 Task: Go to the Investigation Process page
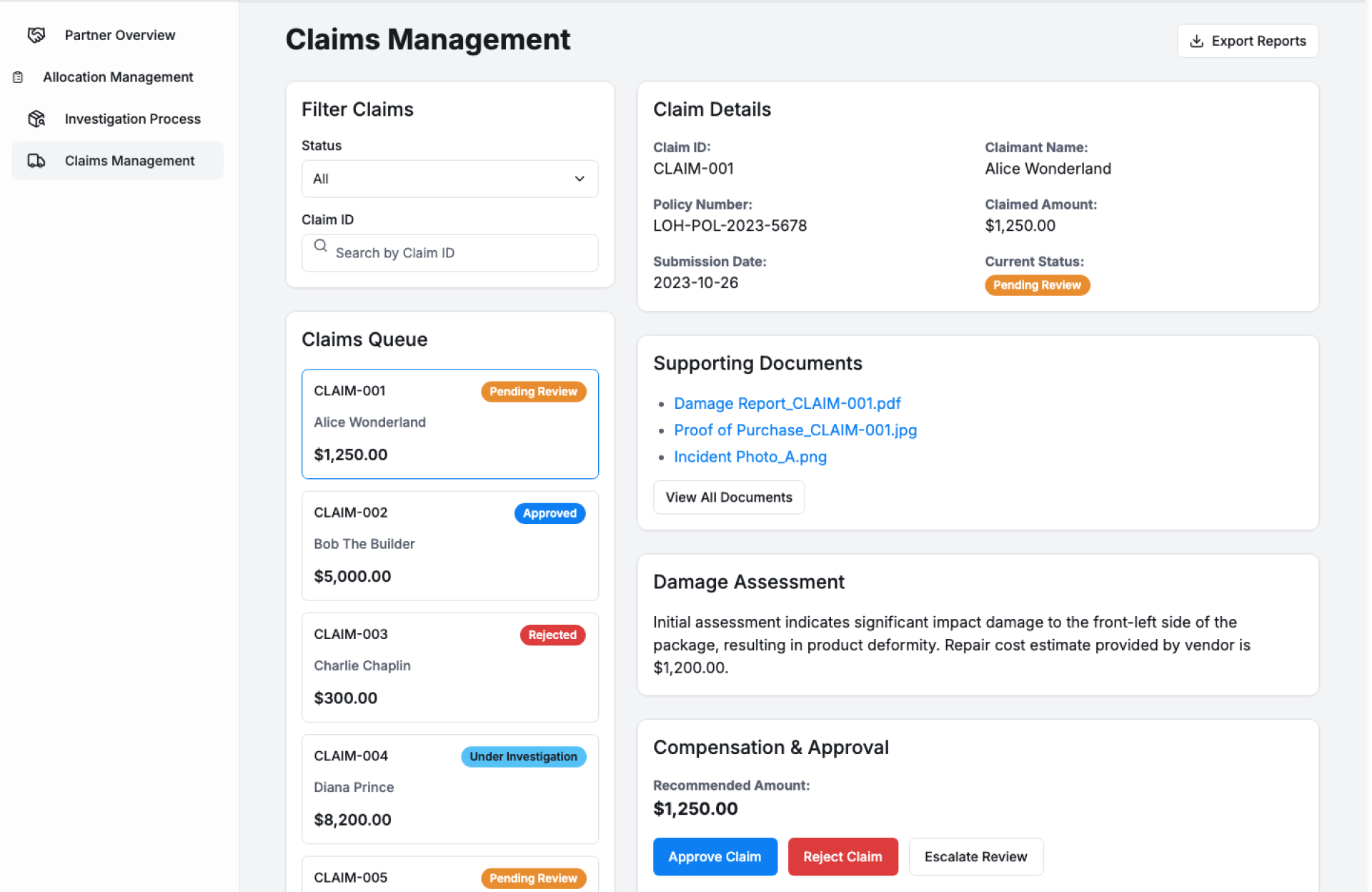pos(132,119)
